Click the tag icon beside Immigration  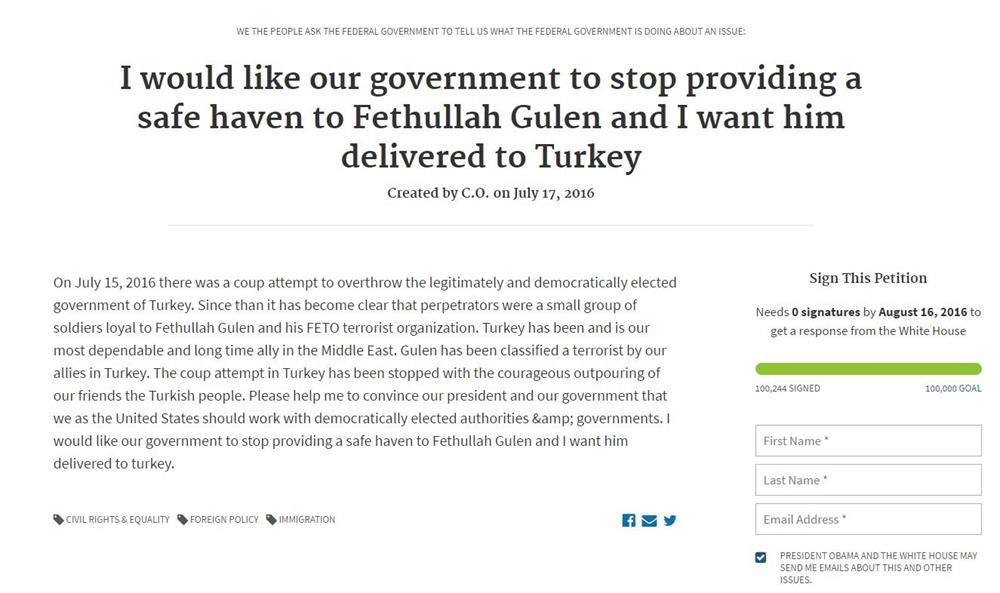272,520
